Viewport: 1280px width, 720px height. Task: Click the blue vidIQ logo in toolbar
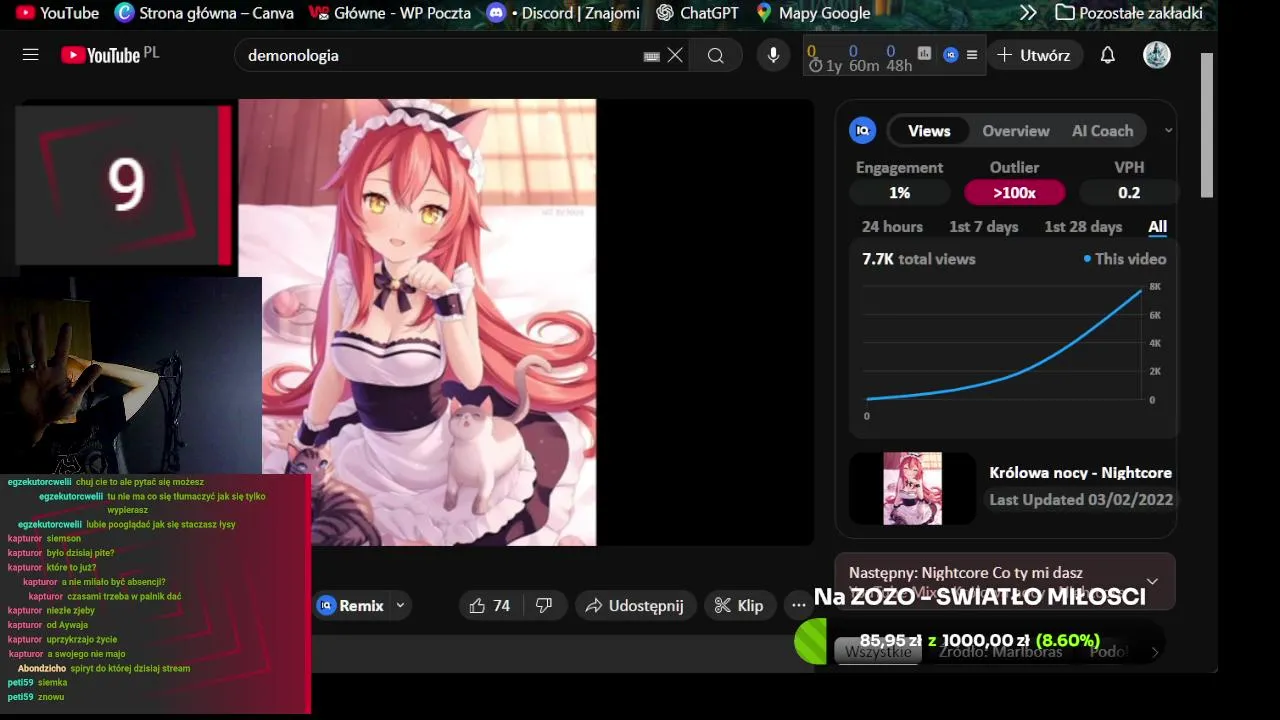(951, 55)
